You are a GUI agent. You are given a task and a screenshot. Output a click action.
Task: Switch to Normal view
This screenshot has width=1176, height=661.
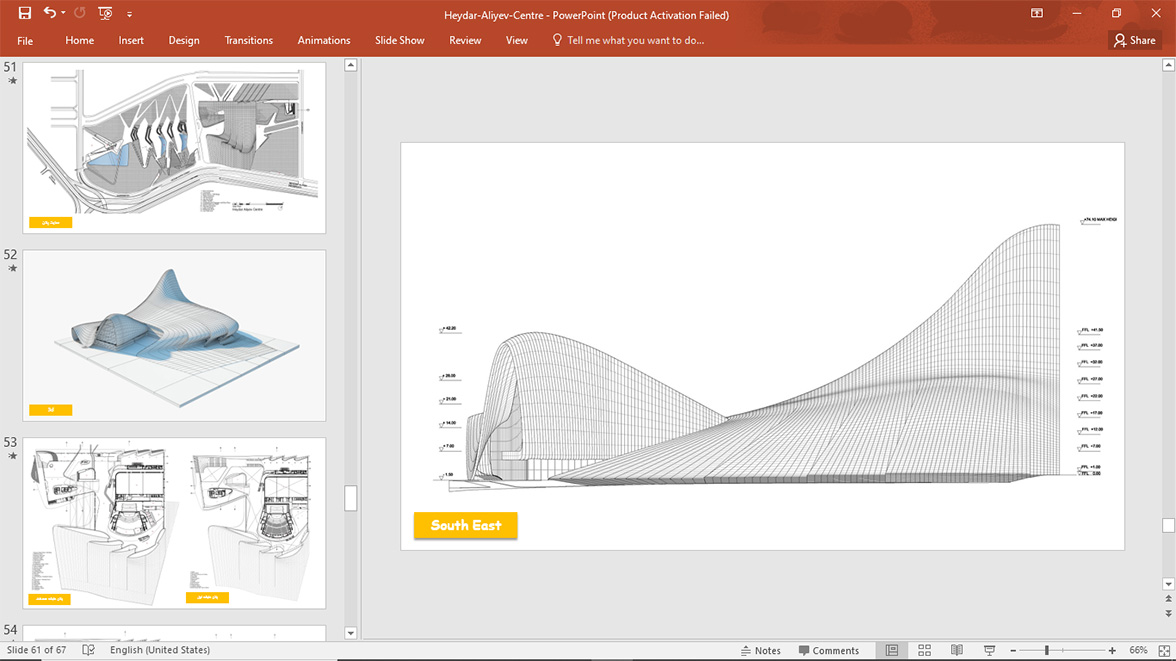[892, 650]
